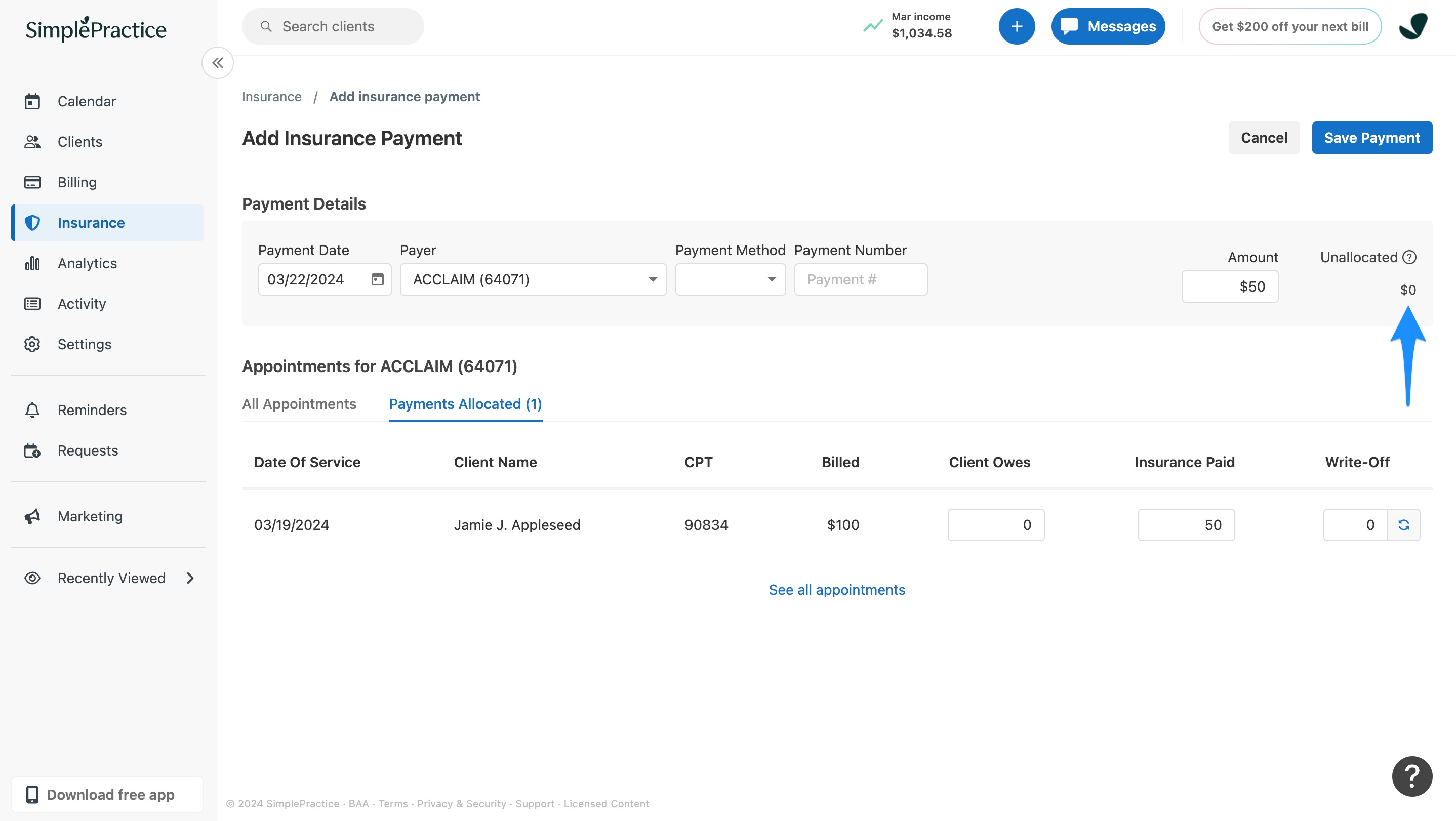This screenshot has width=1456, height=821.
Task: Click the BAA footer link
Action: [x=358, y=803]
